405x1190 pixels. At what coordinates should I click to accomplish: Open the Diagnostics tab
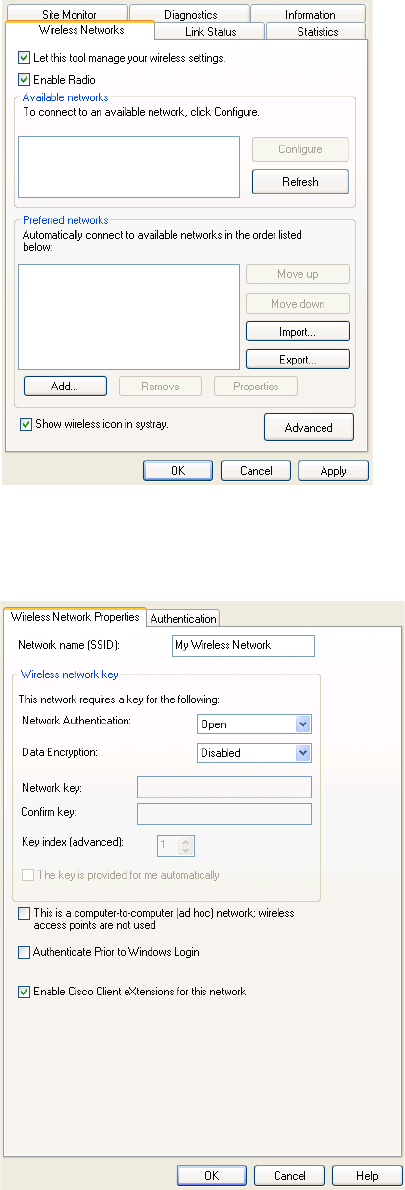[x=190, y=13]
